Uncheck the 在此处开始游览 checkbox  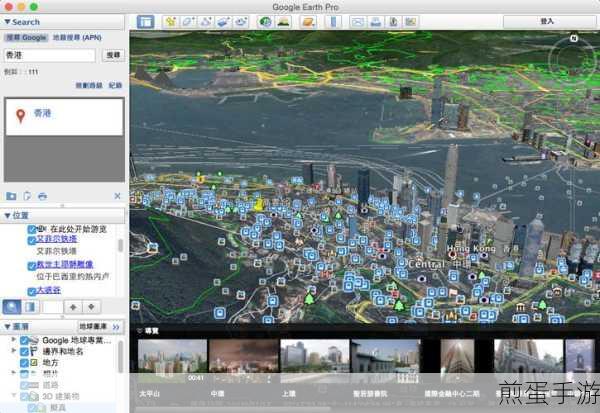click(32, 230)
